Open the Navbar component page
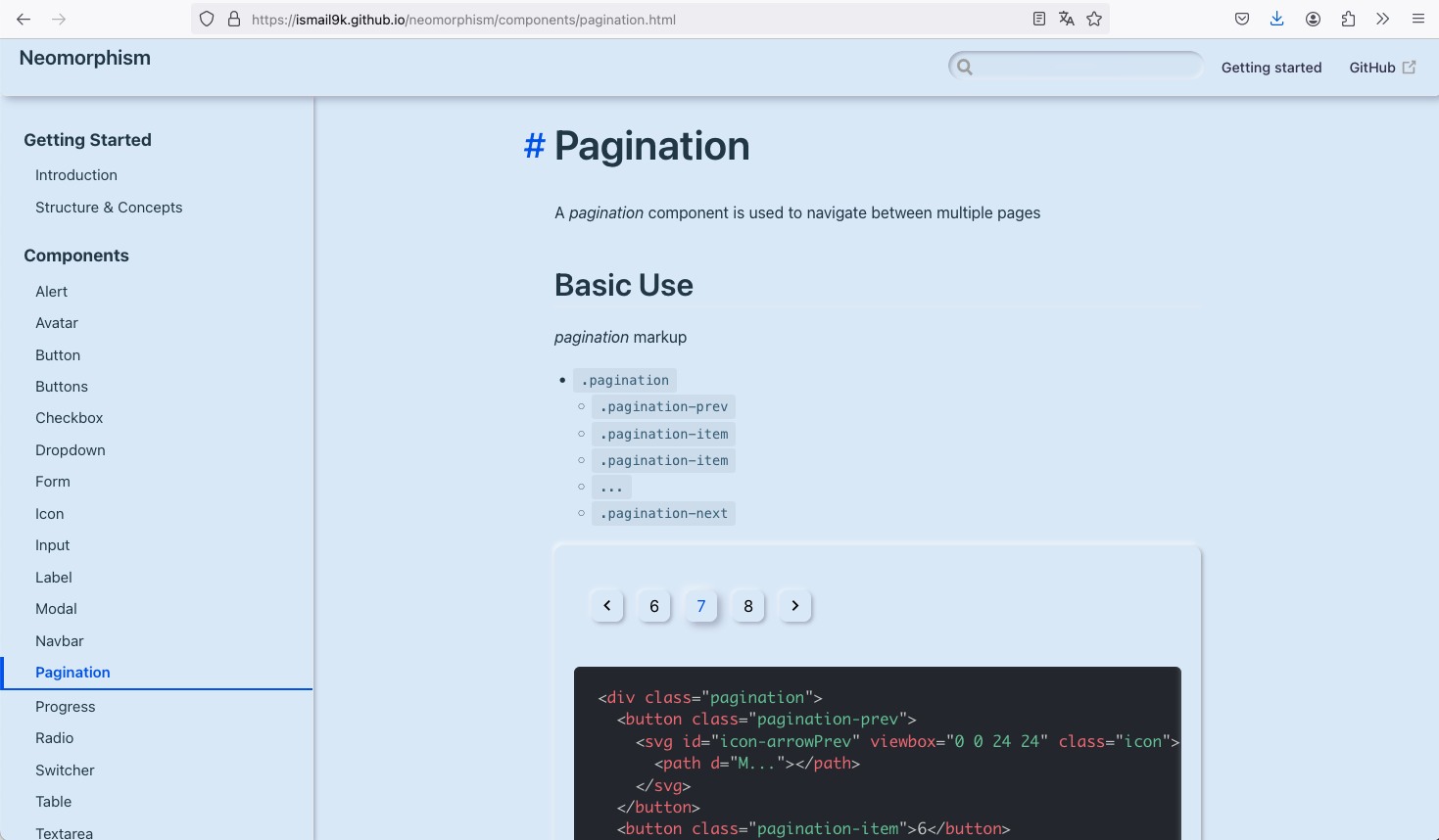The image size is (1439, 840). [60, 641]
